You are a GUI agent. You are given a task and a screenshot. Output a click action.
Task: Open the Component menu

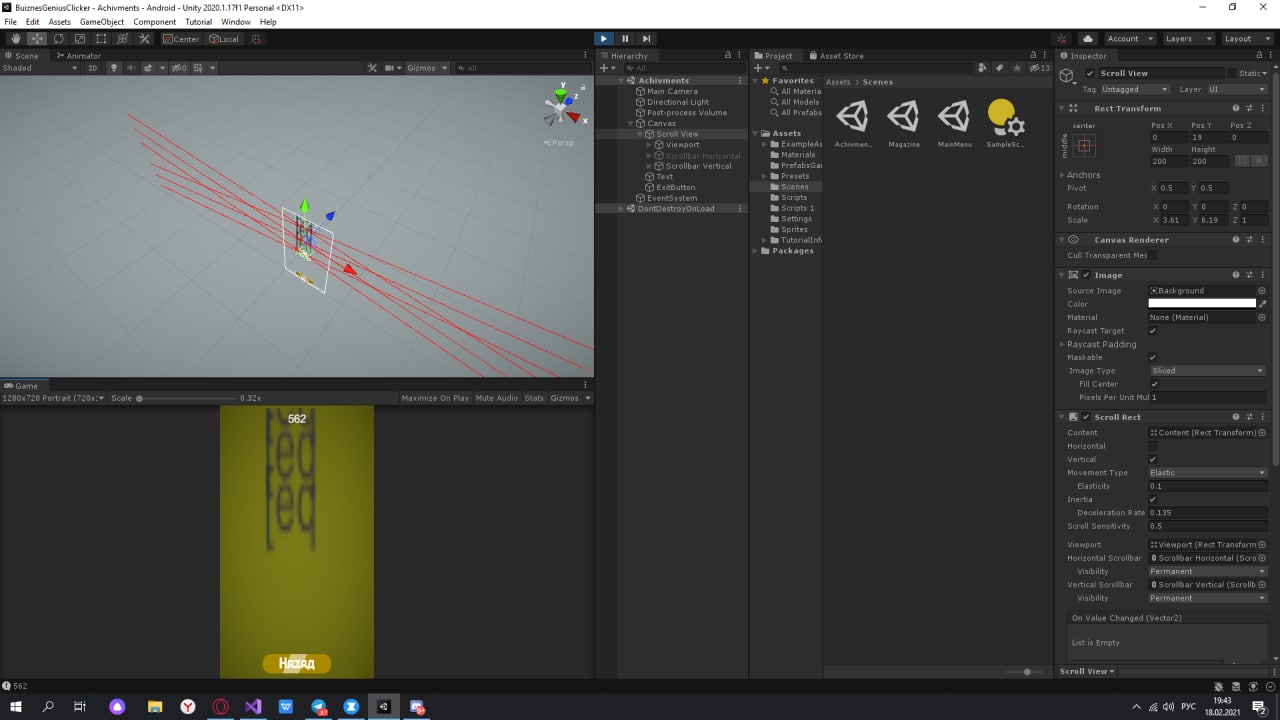(154, 21)
